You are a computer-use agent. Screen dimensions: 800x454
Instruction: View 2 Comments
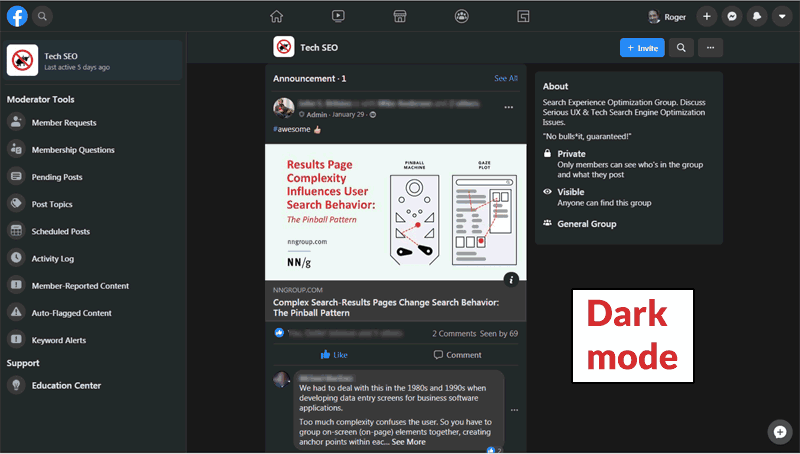454,334
